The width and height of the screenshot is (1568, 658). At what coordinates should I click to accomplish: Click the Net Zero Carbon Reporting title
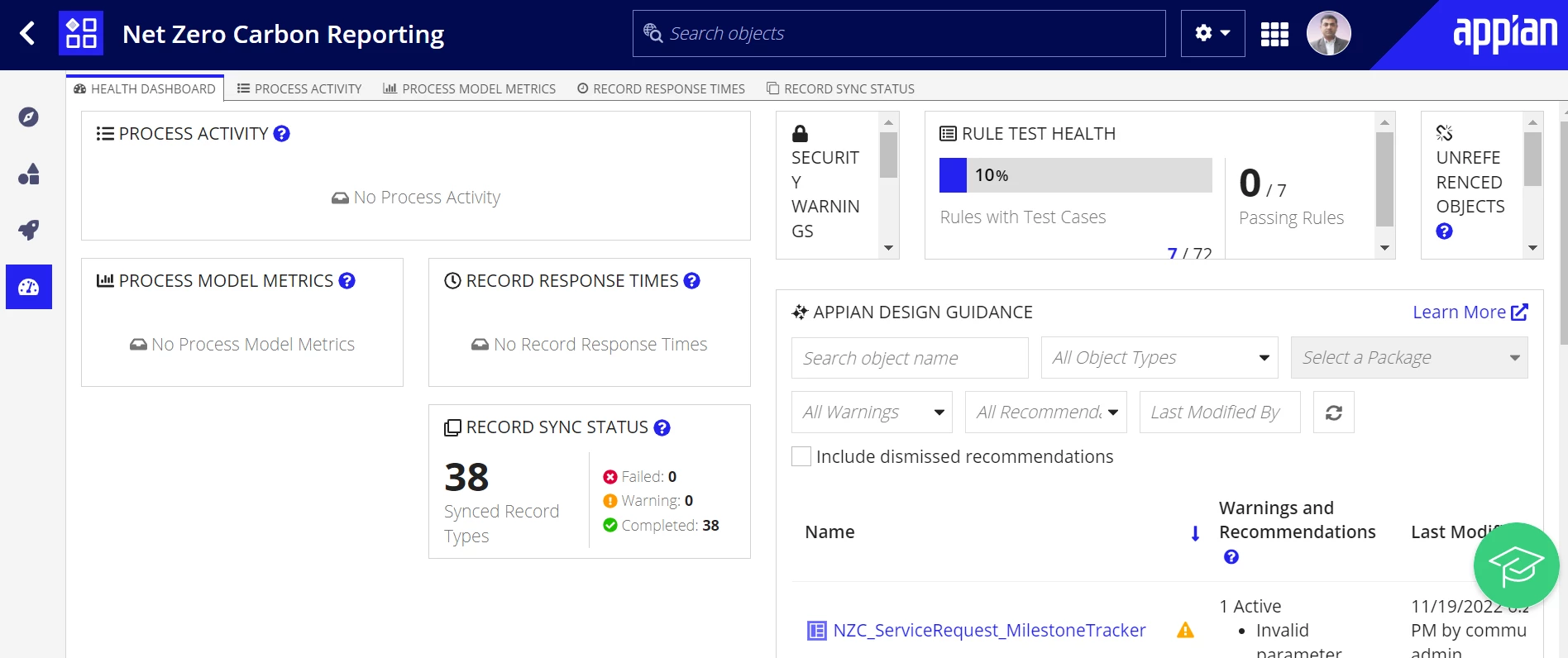283,35
